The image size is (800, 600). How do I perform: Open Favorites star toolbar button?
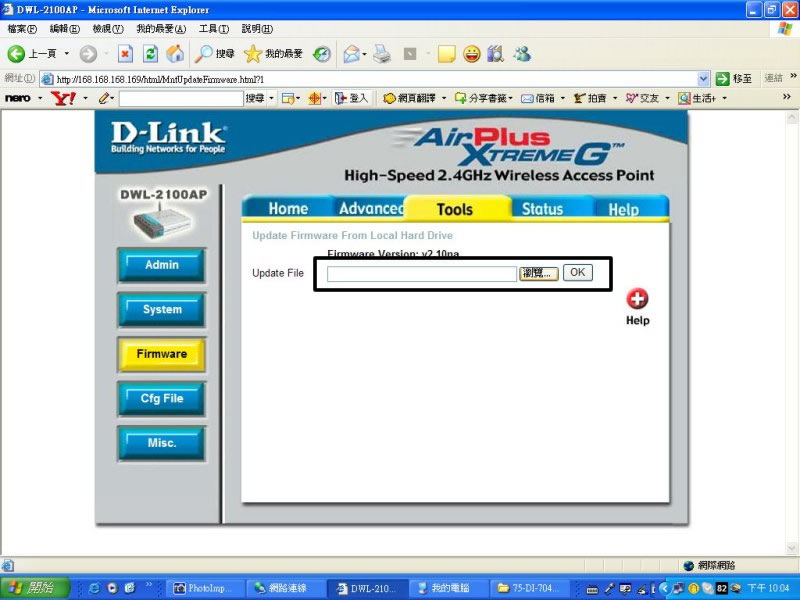pyautogui.click(x=273, y=54)
